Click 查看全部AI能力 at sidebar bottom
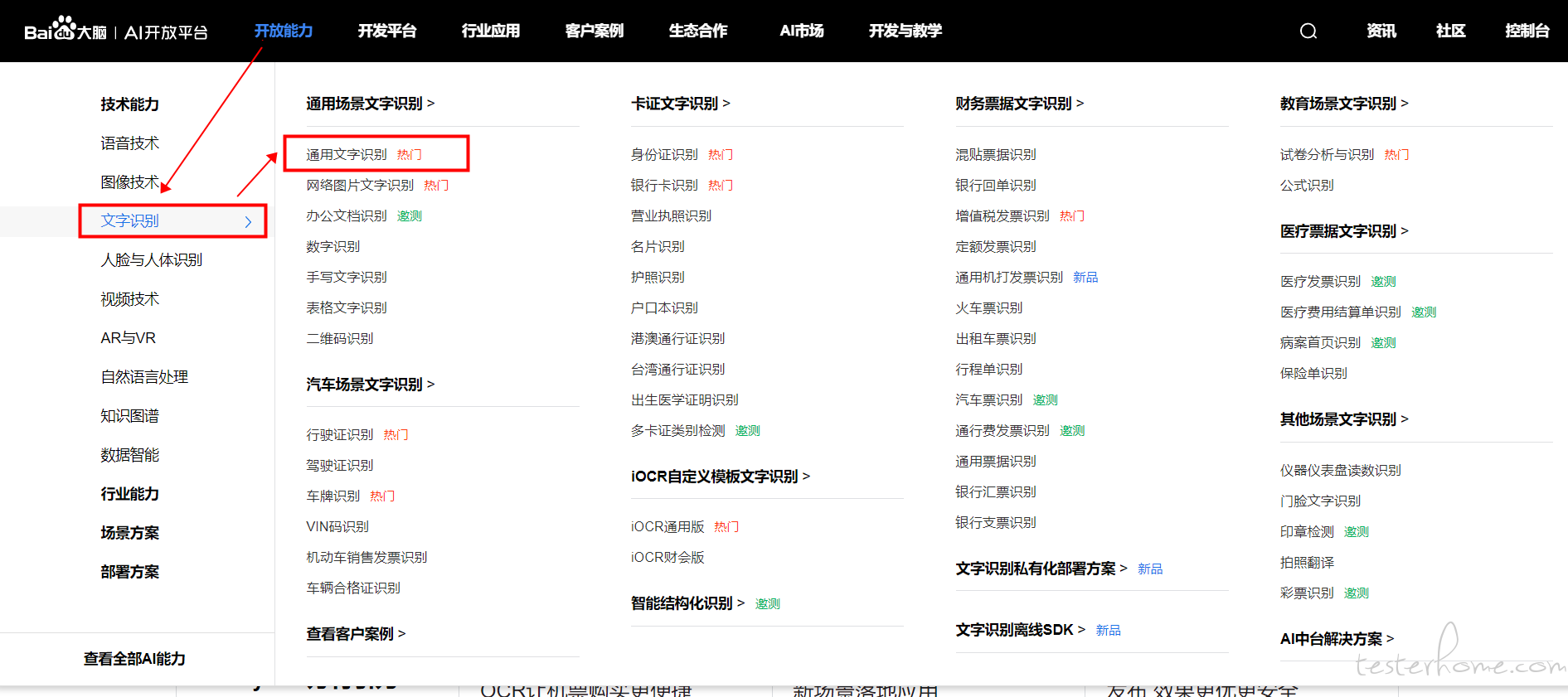 (134, 659)
